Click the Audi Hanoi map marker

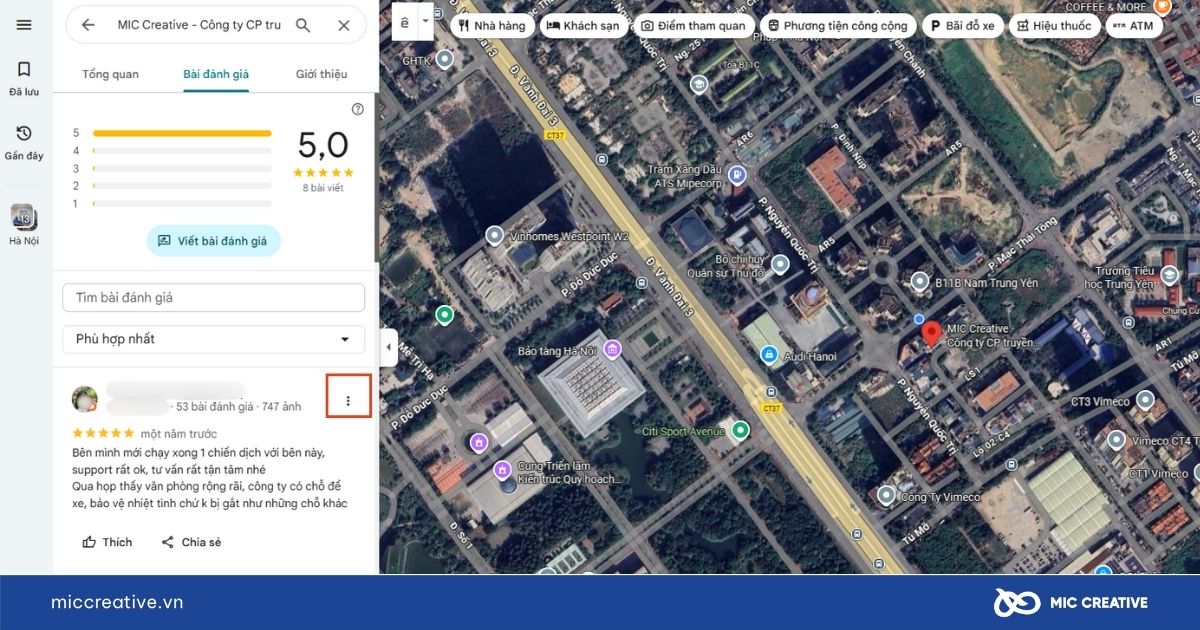[769, 355]
